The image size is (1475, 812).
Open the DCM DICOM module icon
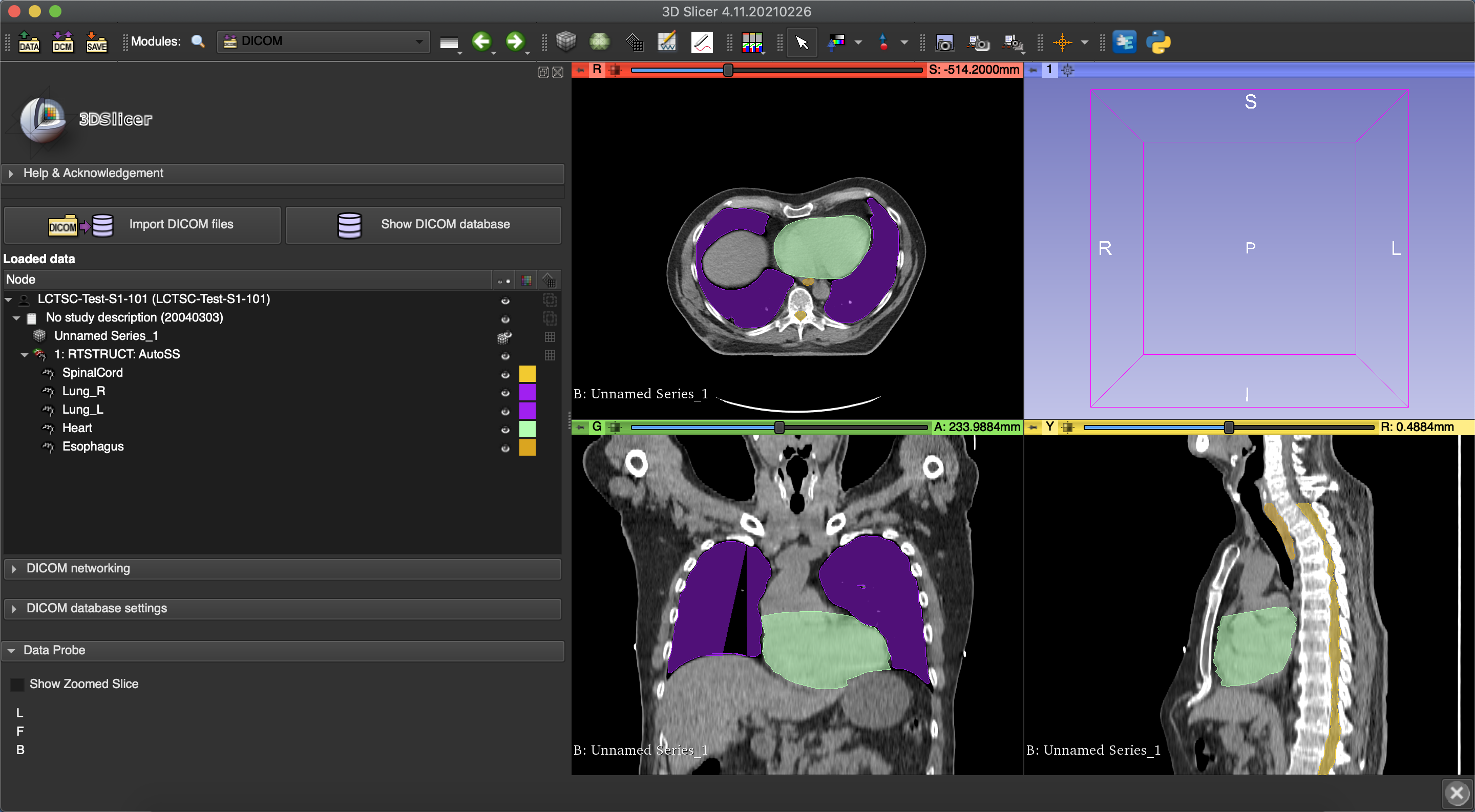pos(63,42)
